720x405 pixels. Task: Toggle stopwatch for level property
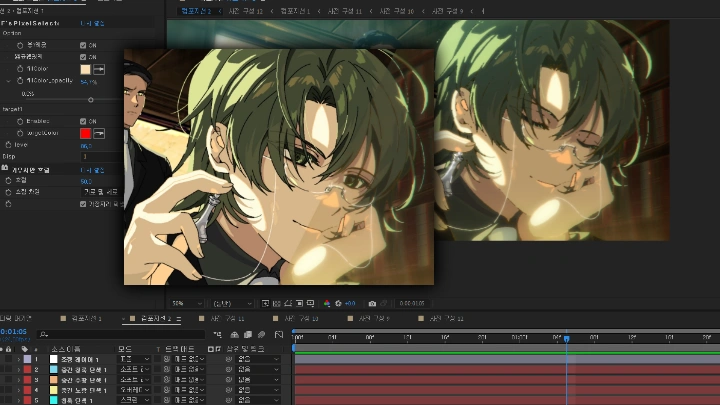[8, 145]
